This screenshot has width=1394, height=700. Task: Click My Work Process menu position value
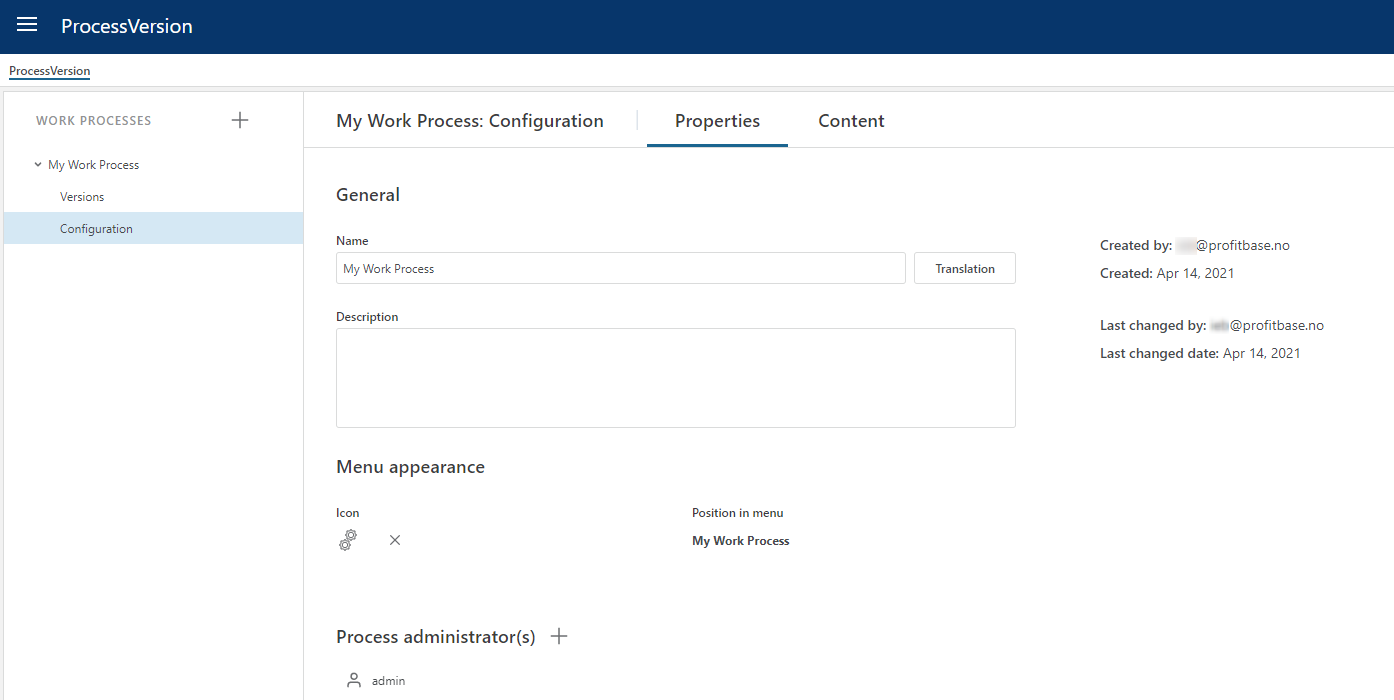740,541
